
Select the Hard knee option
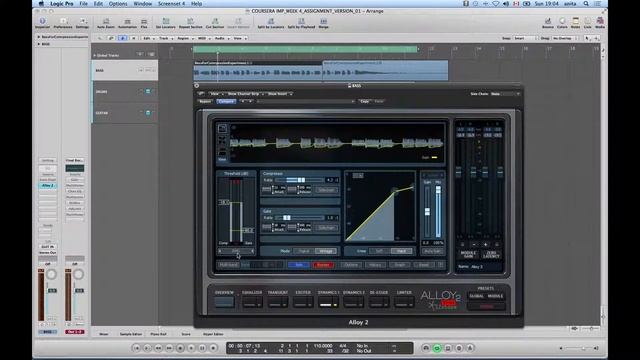[401, 251]
